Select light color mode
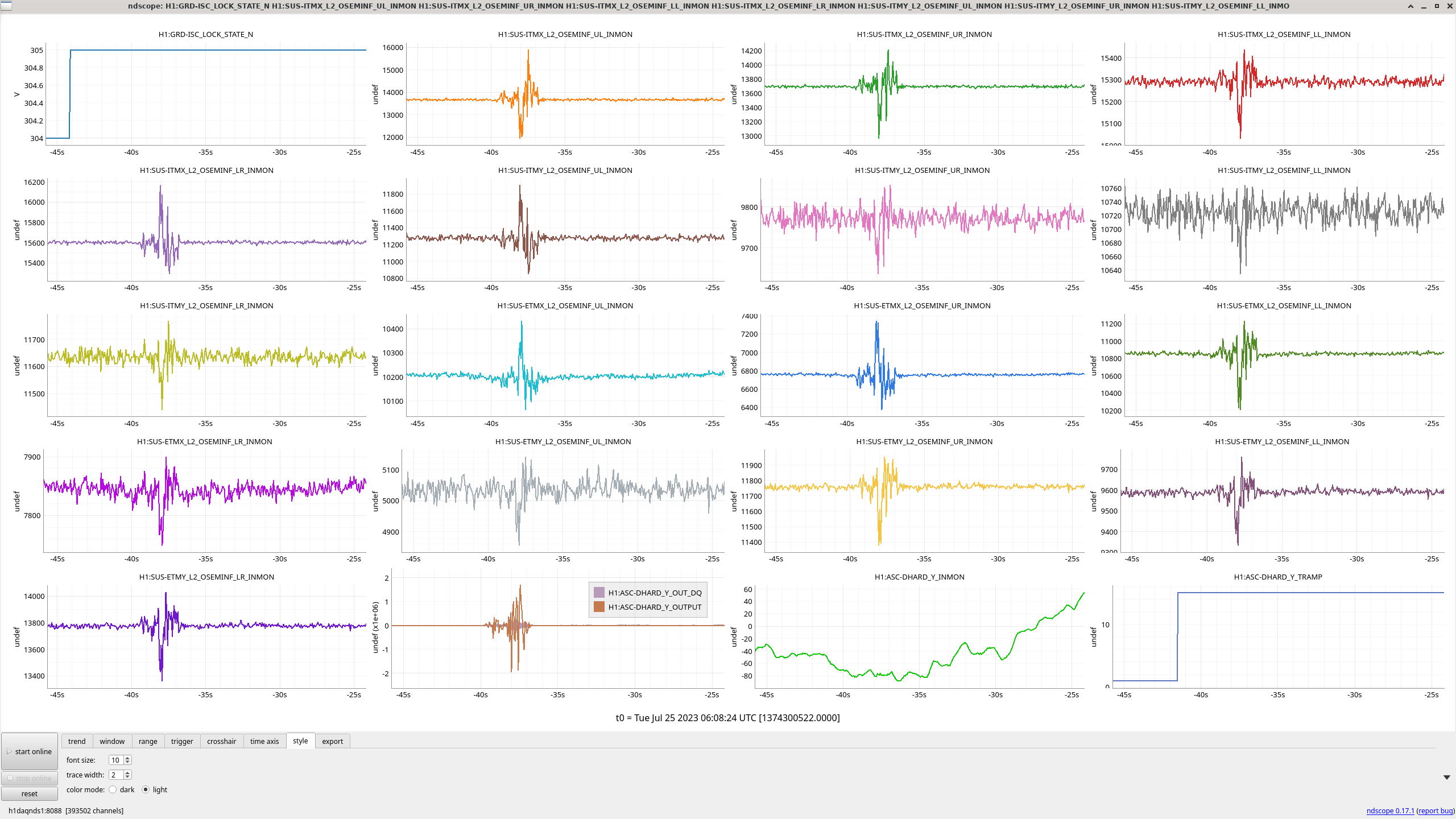1456x819 pixels. pos(146,789)
